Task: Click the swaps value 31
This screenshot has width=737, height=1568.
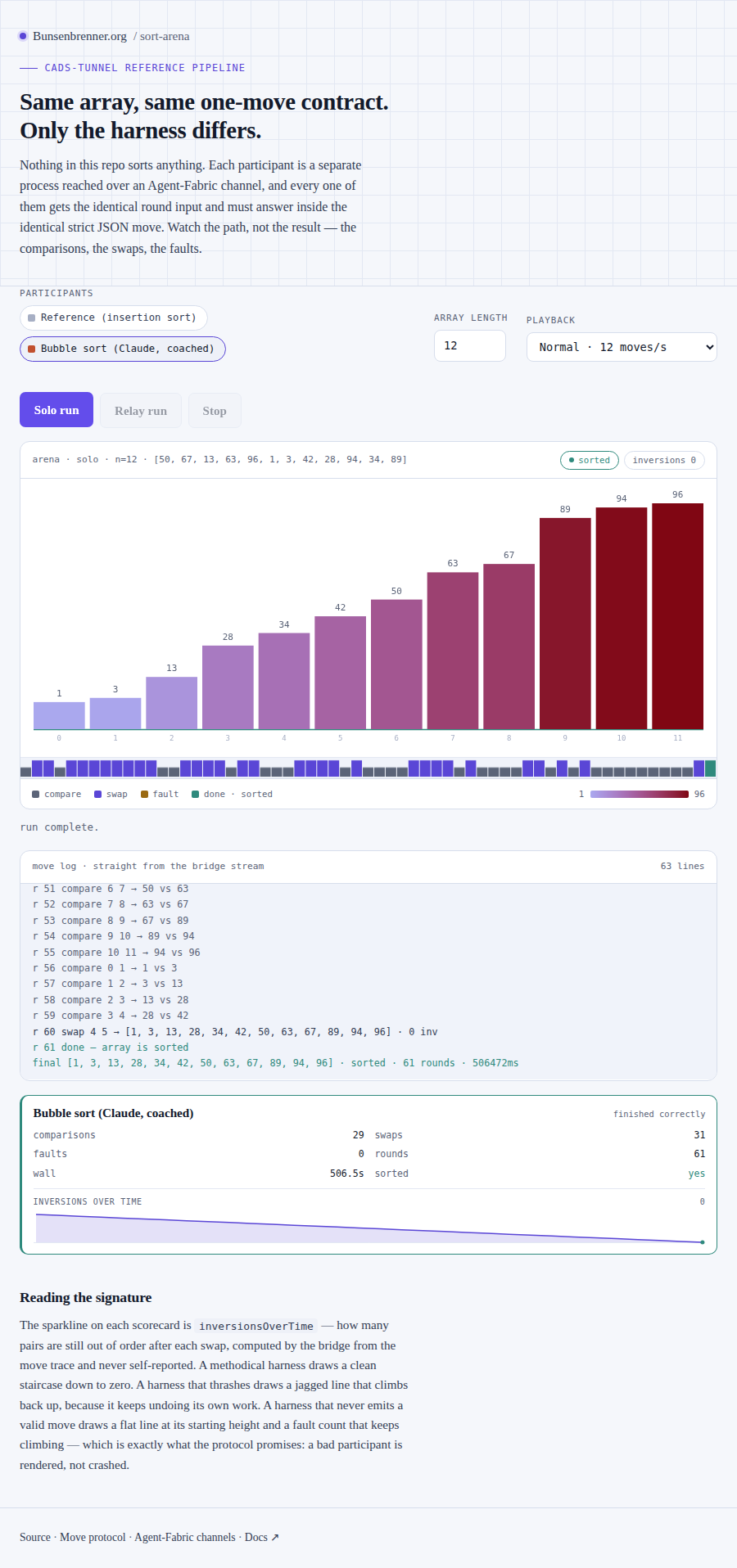Action: point(699,1135)
